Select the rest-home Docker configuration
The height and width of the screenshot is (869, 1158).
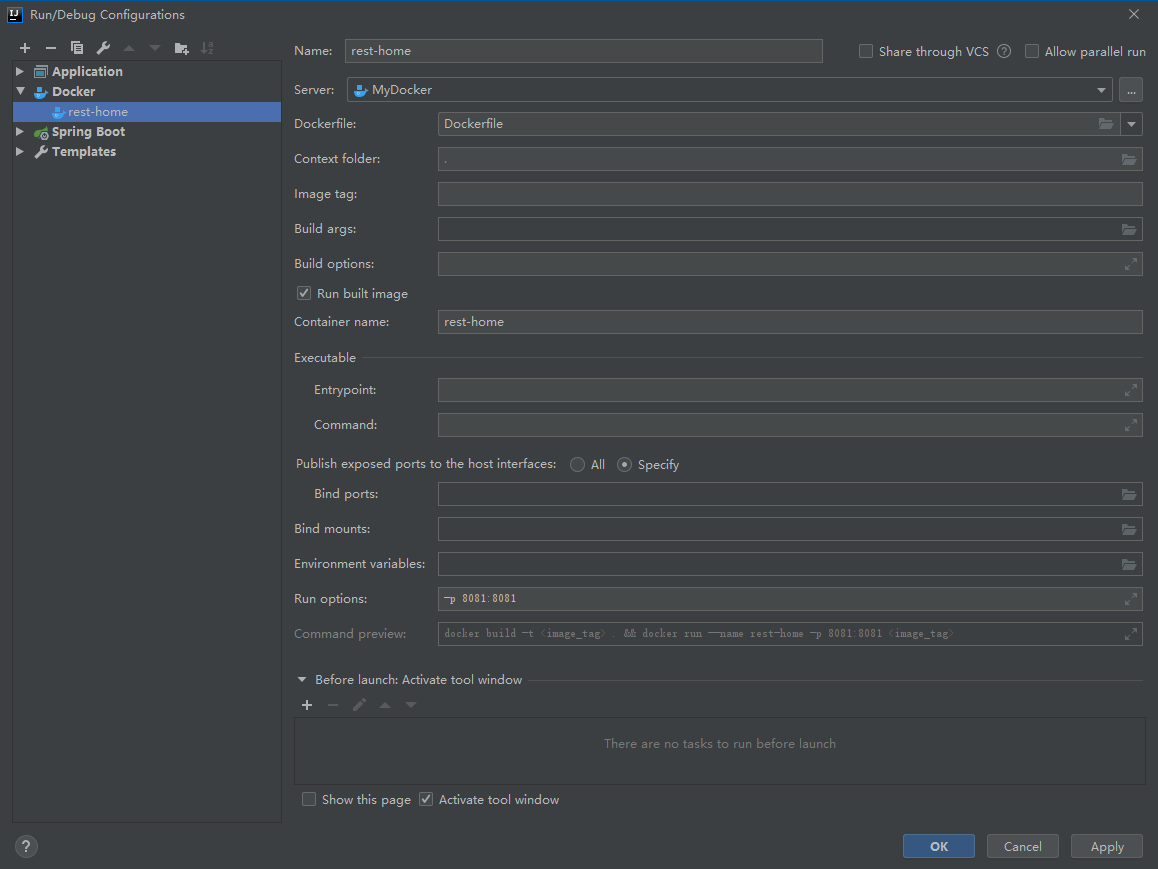tap(147, 112)
